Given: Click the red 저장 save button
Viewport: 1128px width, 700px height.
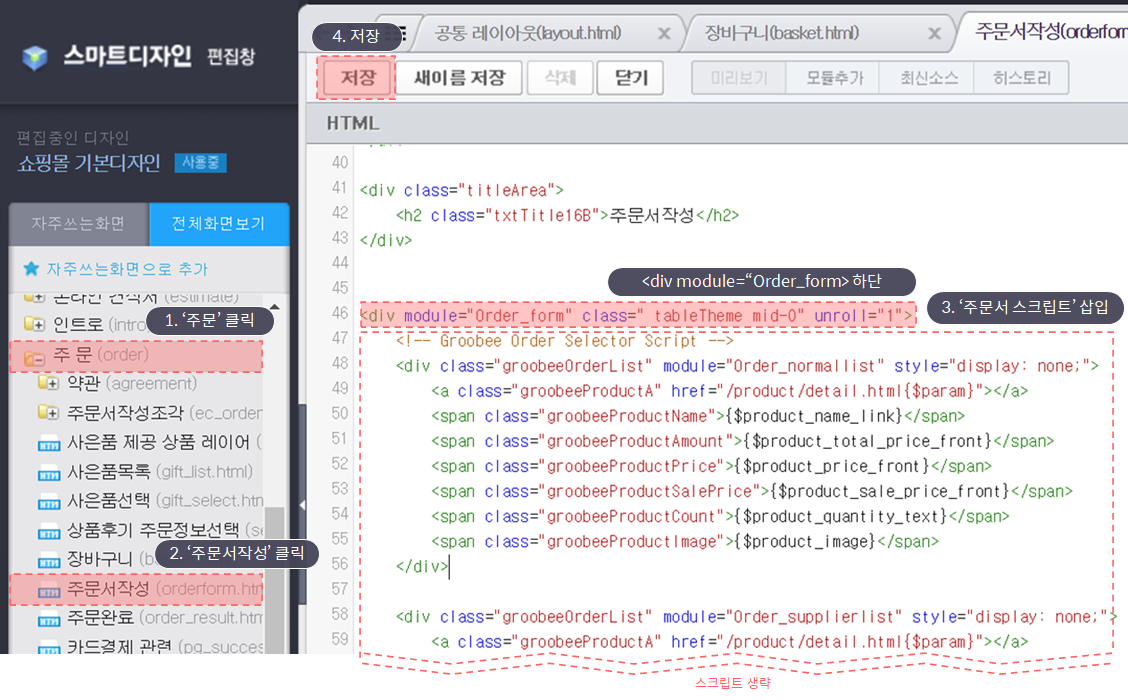Looking at the screenshot, I should click(x=358, y=78).
